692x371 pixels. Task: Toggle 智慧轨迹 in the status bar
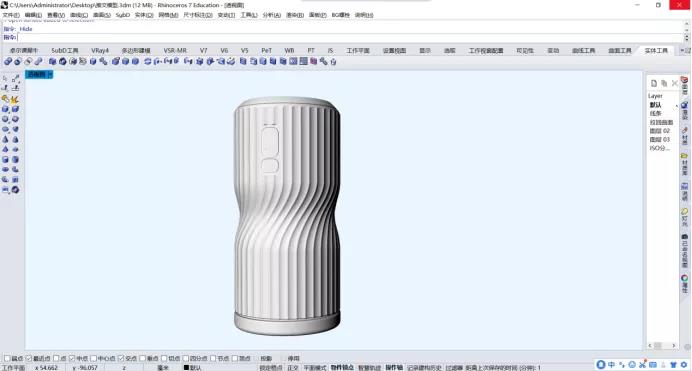[369, 367]
